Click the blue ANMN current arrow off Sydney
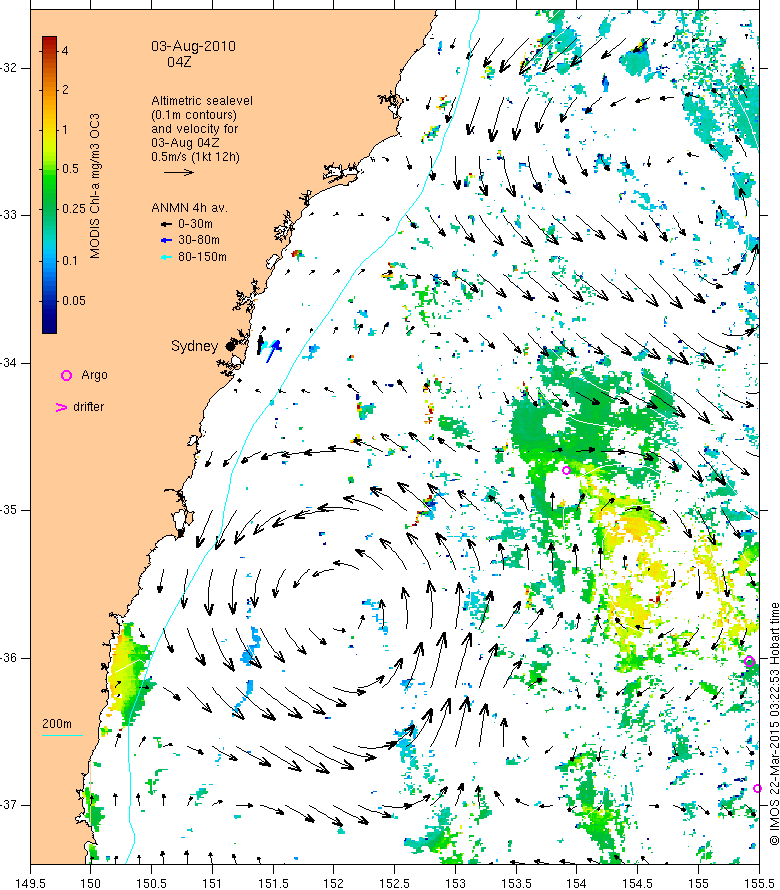Screen dimensions: 780x890 click(x=272, y=351)
